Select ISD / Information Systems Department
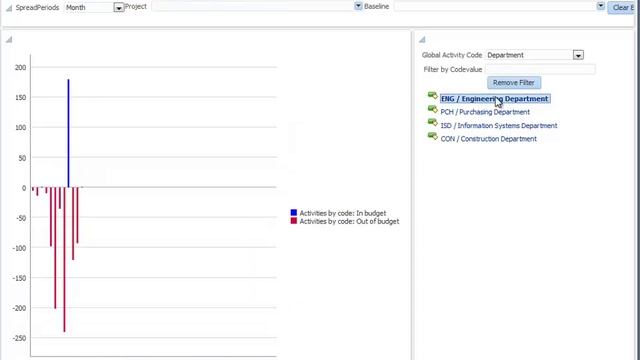Viewport: 640px width, 360px height. tap(499, 126)
